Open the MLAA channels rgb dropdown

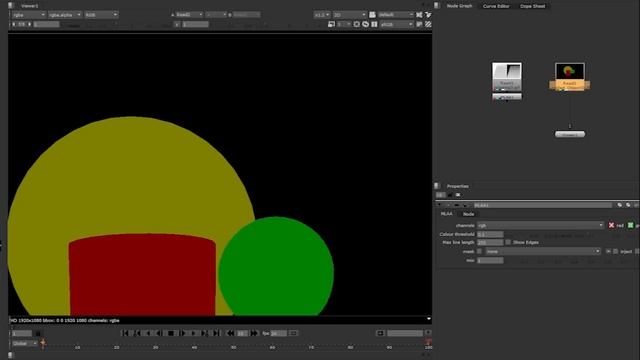[540, 225]
